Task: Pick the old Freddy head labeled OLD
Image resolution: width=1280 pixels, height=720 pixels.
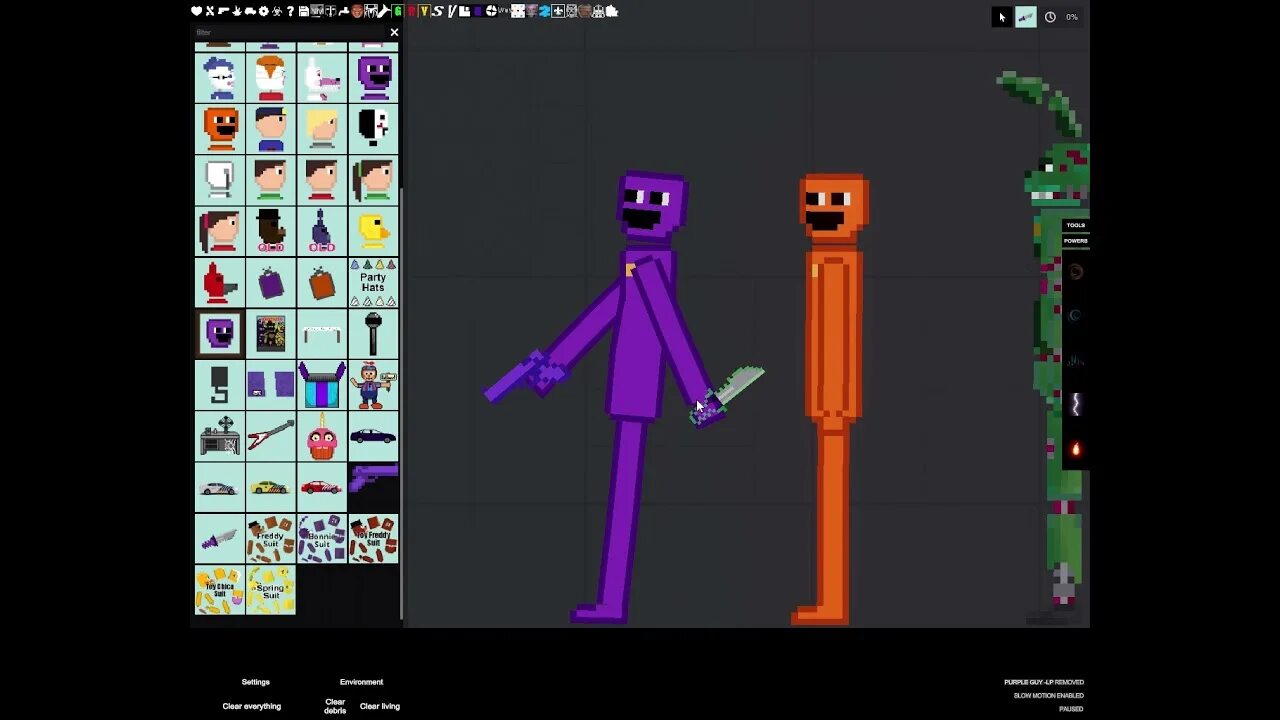Action: tap(271, 230)
